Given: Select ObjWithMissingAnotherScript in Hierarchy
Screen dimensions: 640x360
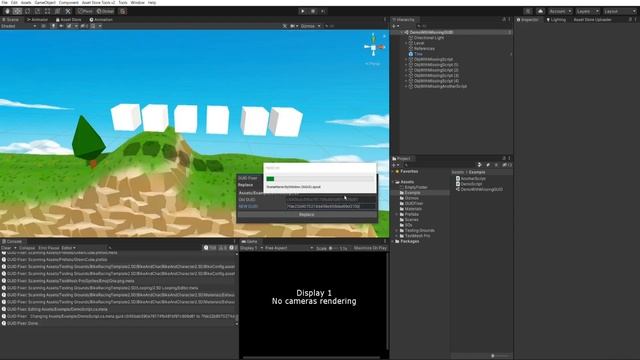Looking at the screenshot, I should click(x=440, y=86).
